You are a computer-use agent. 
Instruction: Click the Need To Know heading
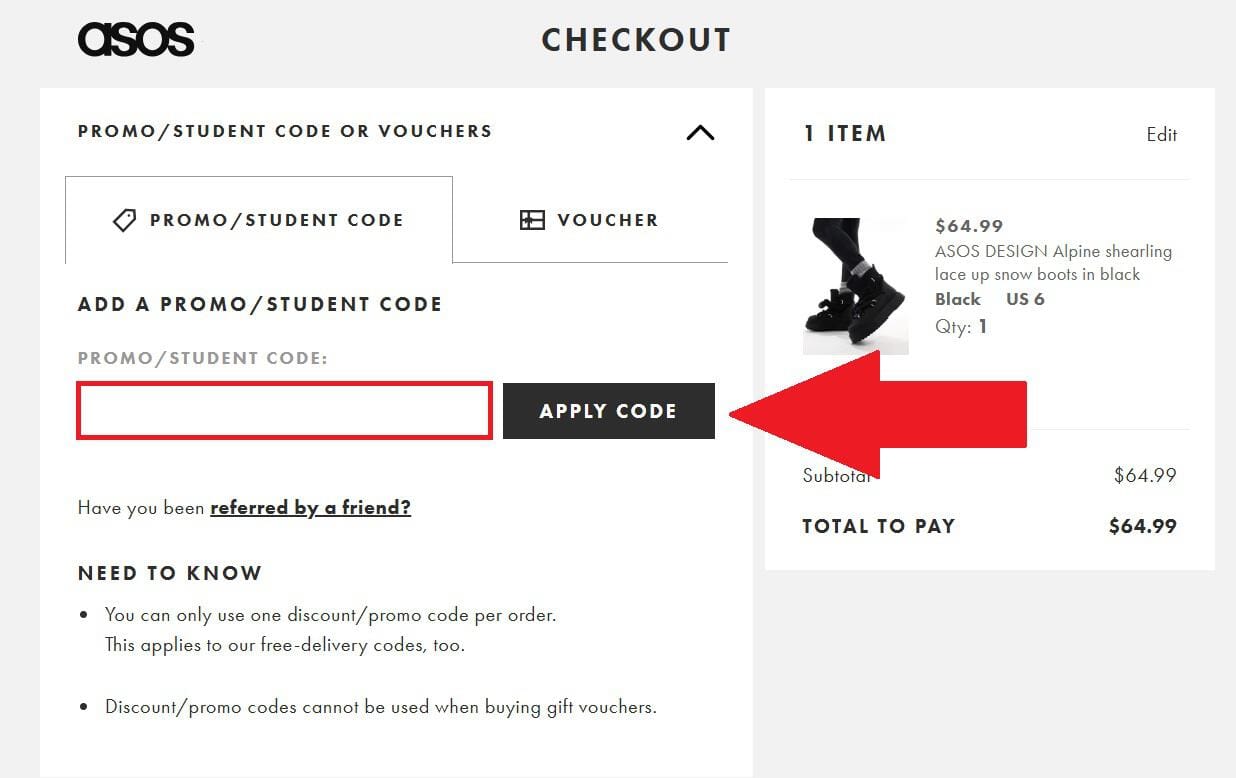point(169,573)
